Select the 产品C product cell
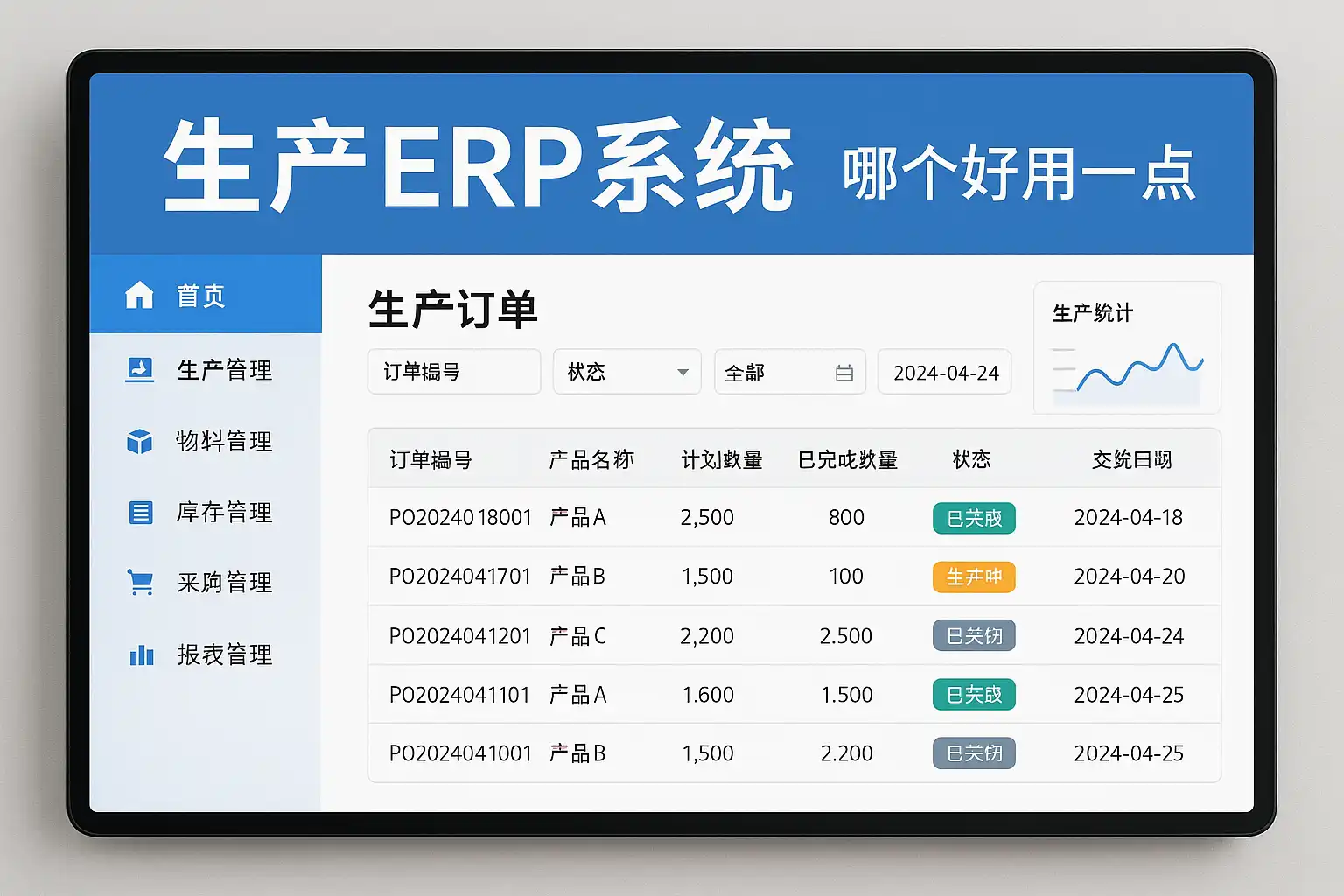Image resolution: width=1344 pixels, height=896 pixels. coord(577,635)
